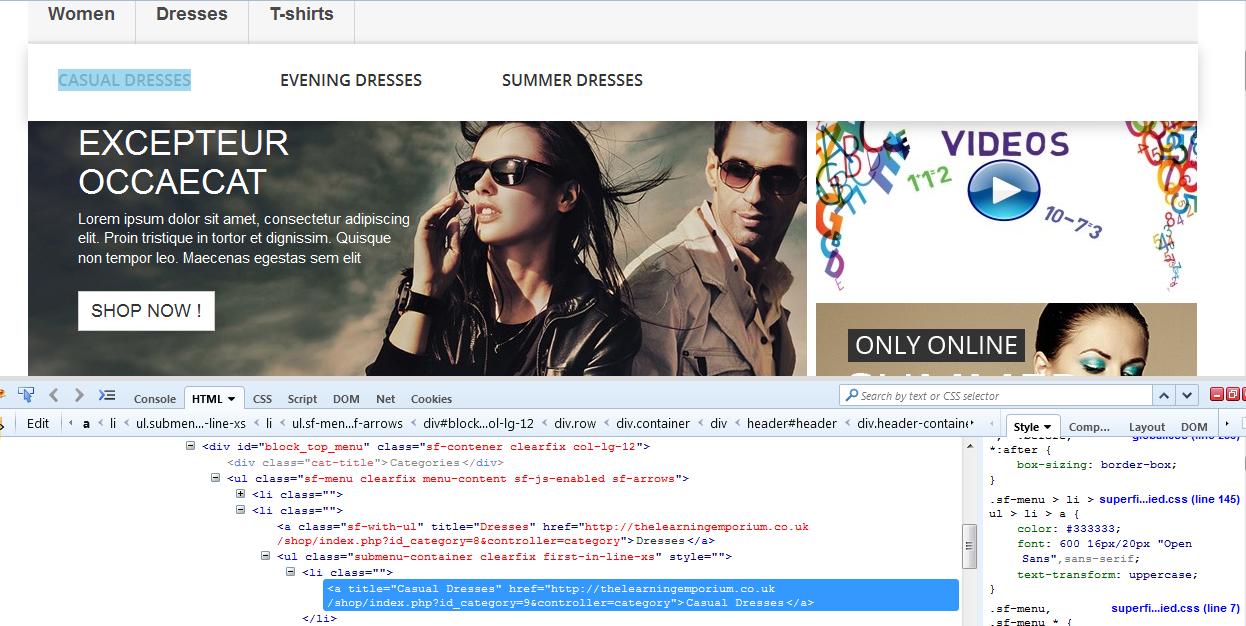This screenshot has height=626, width=1246.
Task: Activate Firebug inspect element tool
Action: point(27,395)
